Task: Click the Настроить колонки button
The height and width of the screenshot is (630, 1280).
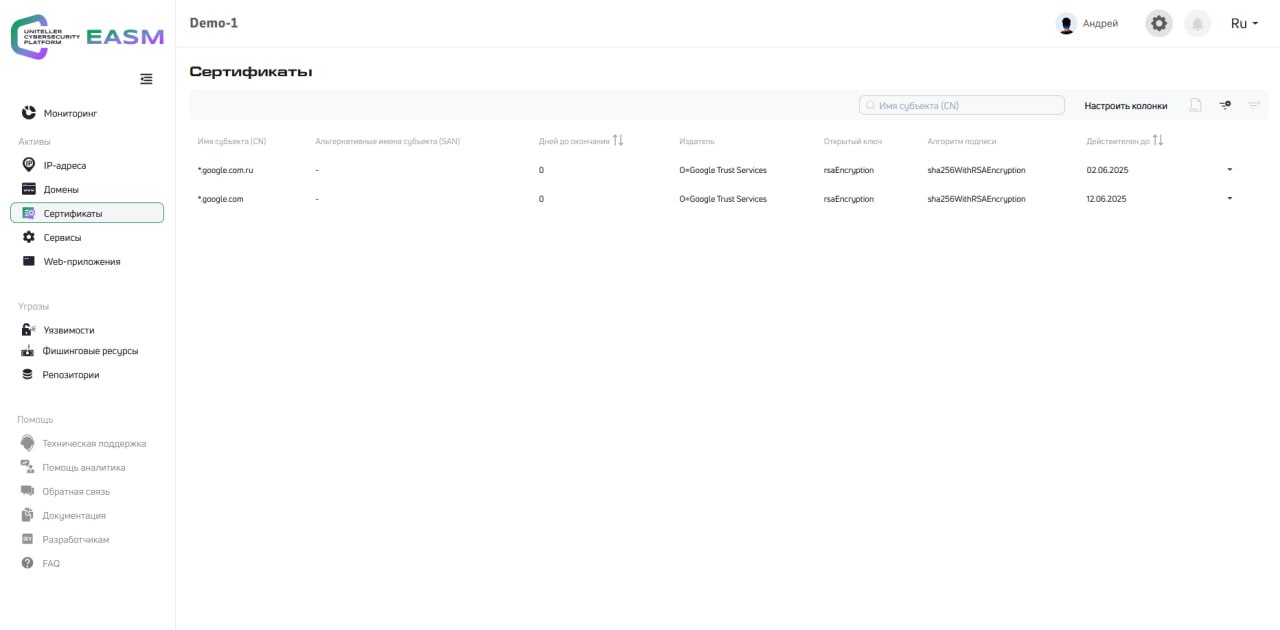Action: tap(1125, 106)
